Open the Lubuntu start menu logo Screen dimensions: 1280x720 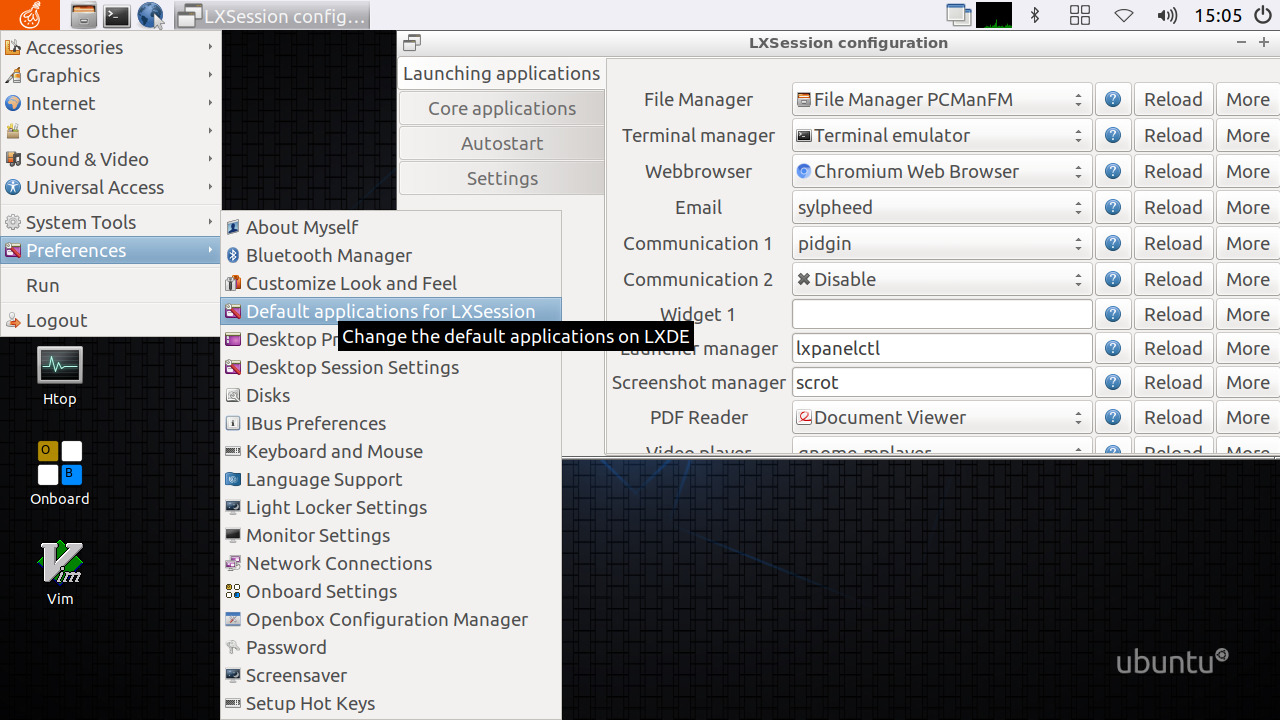[30, 15]
